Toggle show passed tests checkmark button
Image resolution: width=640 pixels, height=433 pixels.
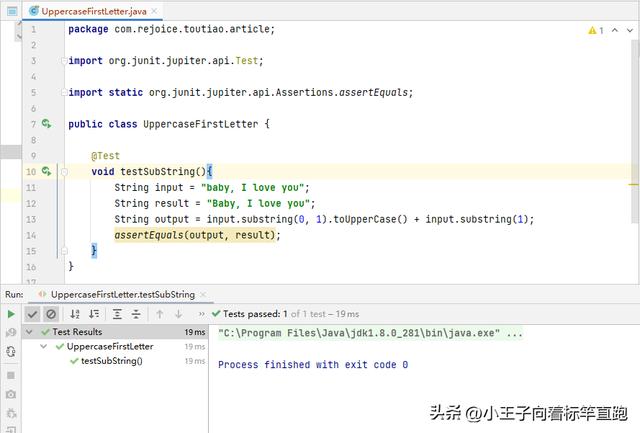[32, 314]
